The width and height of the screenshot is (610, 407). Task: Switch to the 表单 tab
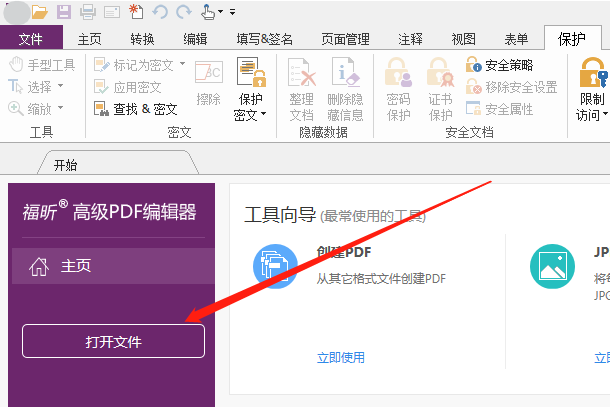coord(516,39)
